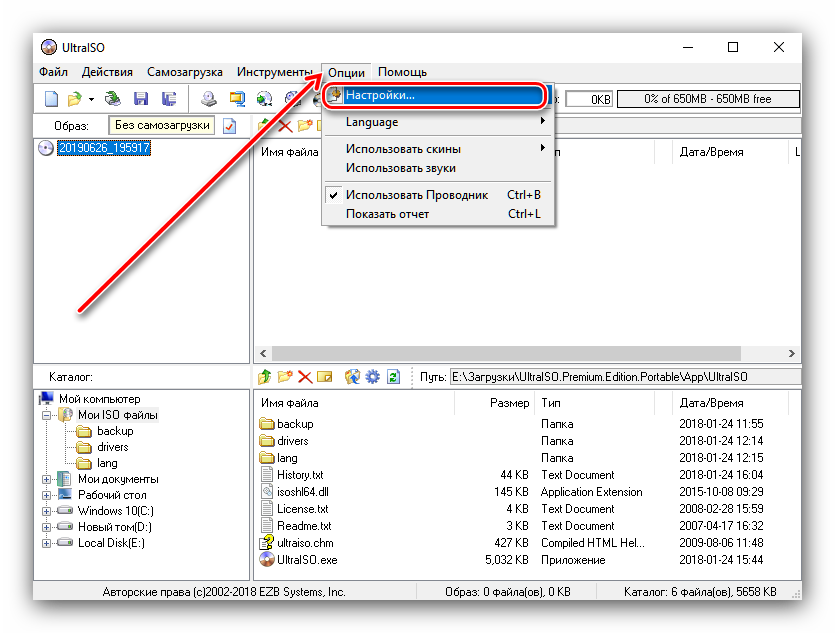Viewport: 835px width, 633px height.
Task: Expand the Windows 10(C:) tree node
Action: 46,511
